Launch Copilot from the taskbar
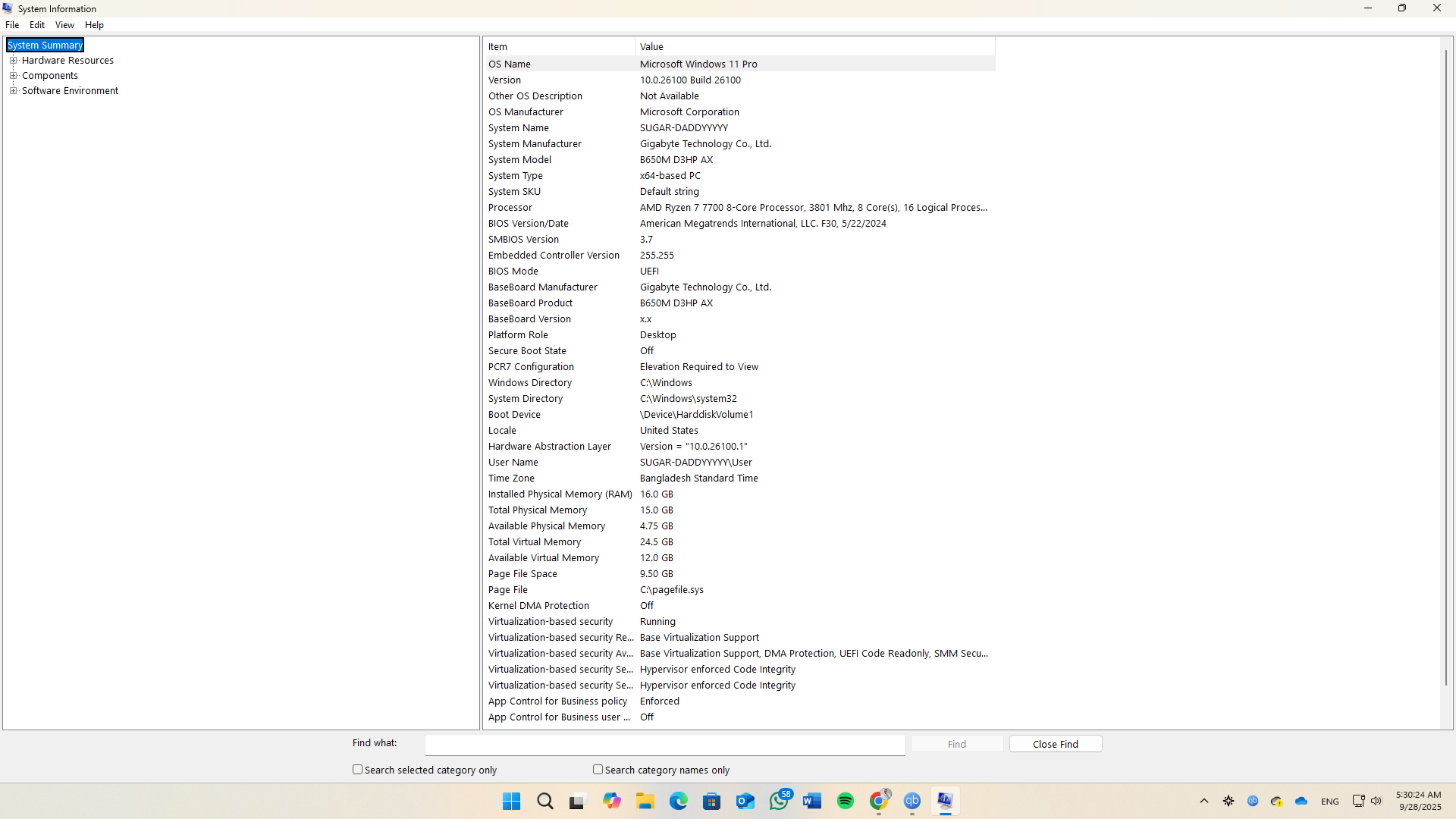 point(612,801)
